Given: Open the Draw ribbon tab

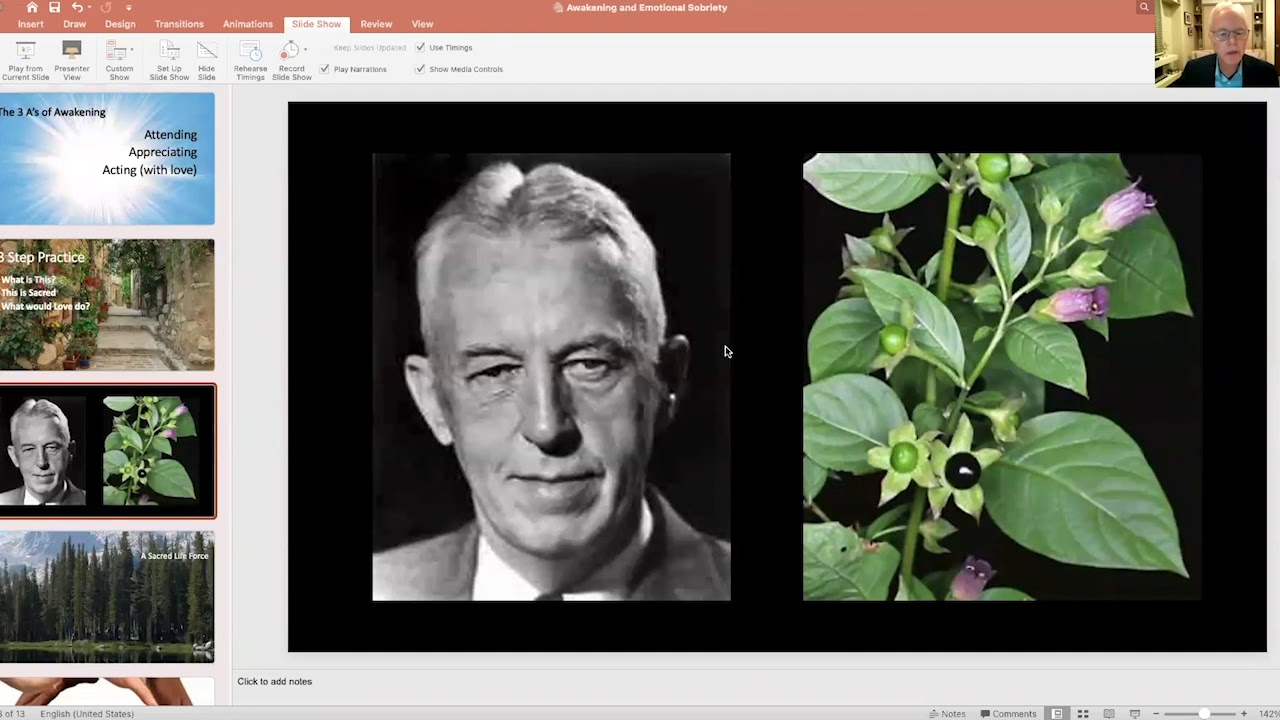Looking at the screenshot, I should [x=74, y=24].
